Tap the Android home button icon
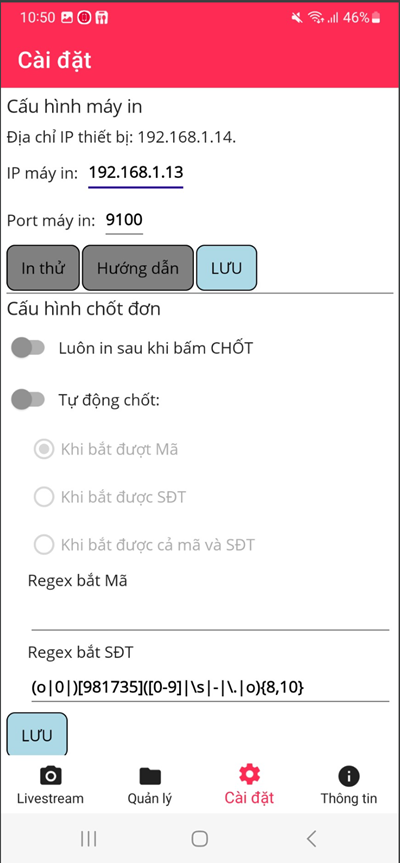Screen dimensions: 400x863 coord(200,838)
